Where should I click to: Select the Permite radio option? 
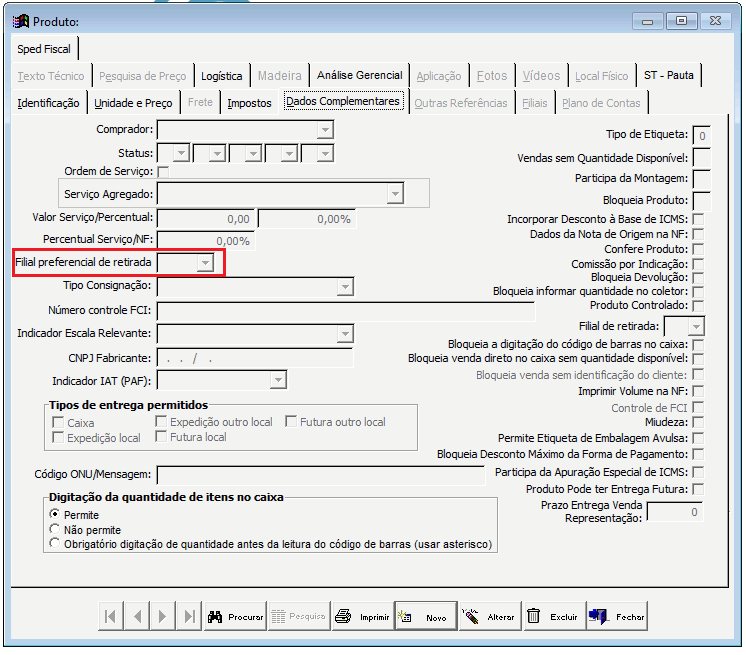[55, 514]
